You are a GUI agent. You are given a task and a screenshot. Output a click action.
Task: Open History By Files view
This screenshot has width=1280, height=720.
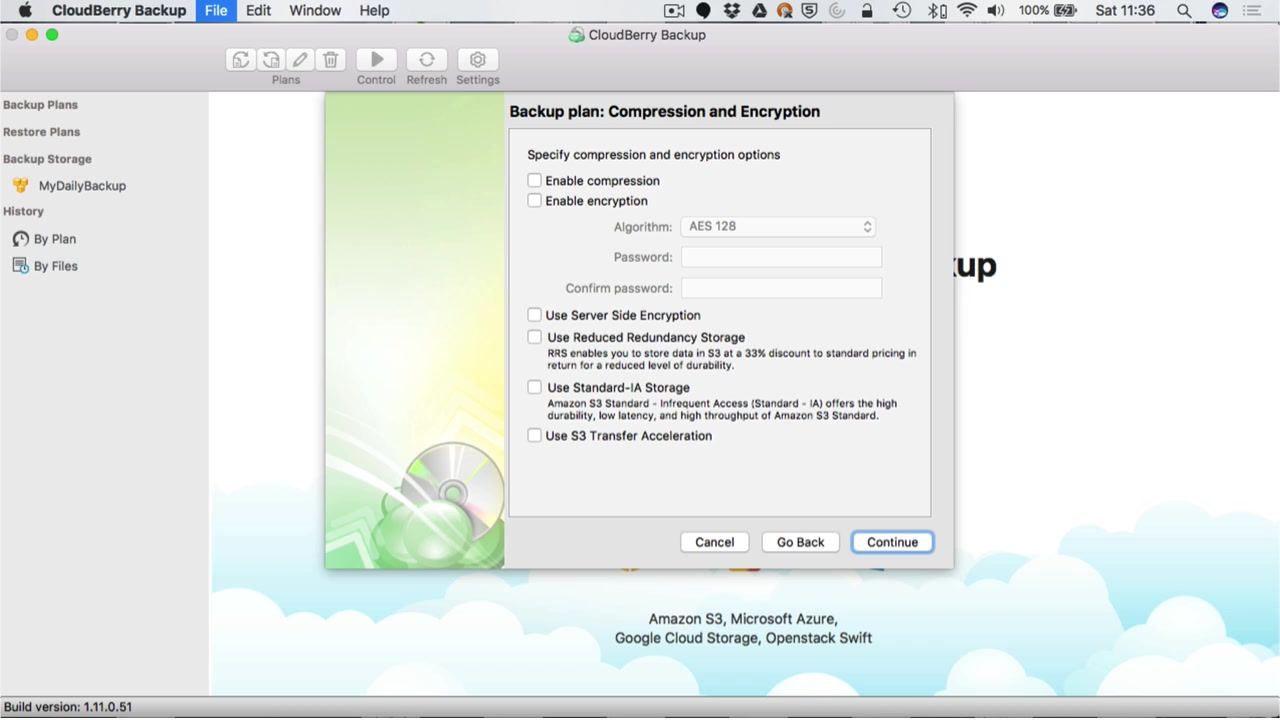click(44, 266)
